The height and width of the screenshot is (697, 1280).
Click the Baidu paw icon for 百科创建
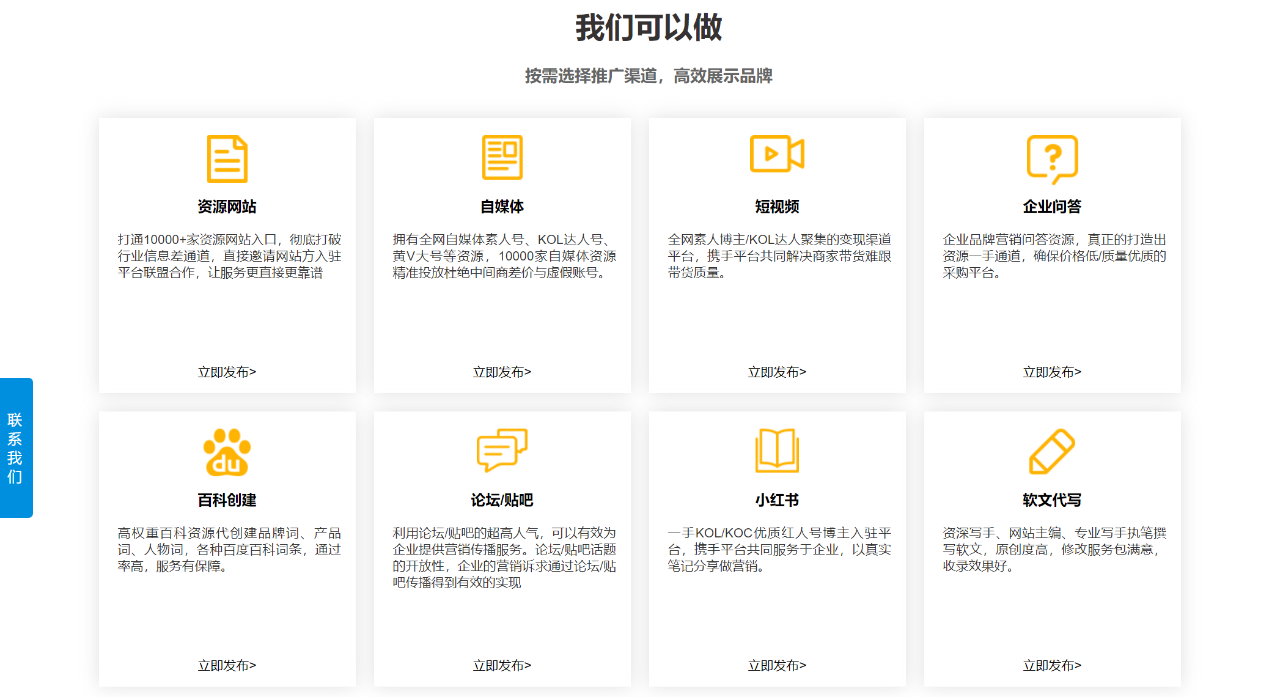click(227, 452)
